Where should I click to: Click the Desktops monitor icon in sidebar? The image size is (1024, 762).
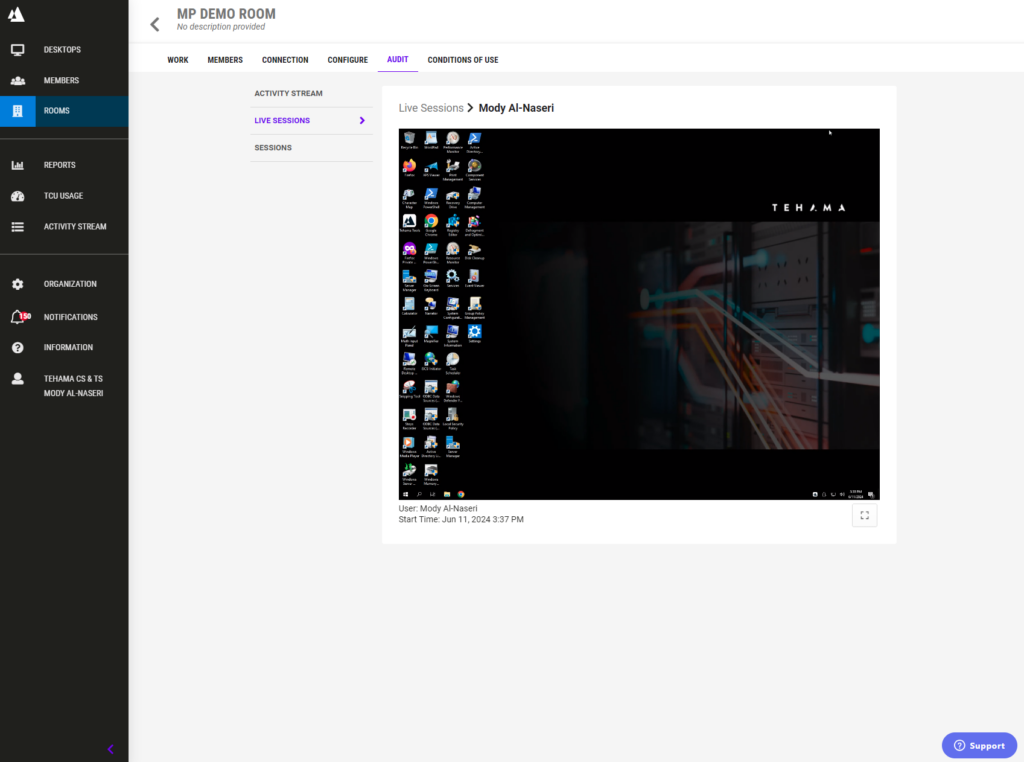(18, 50)
